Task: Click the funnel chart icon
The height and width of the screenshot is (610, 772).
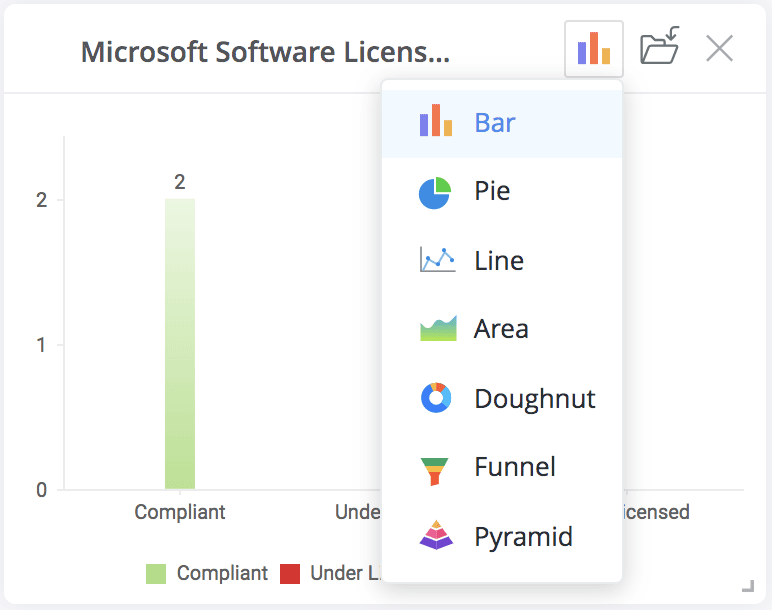Action: coord(436,468)
